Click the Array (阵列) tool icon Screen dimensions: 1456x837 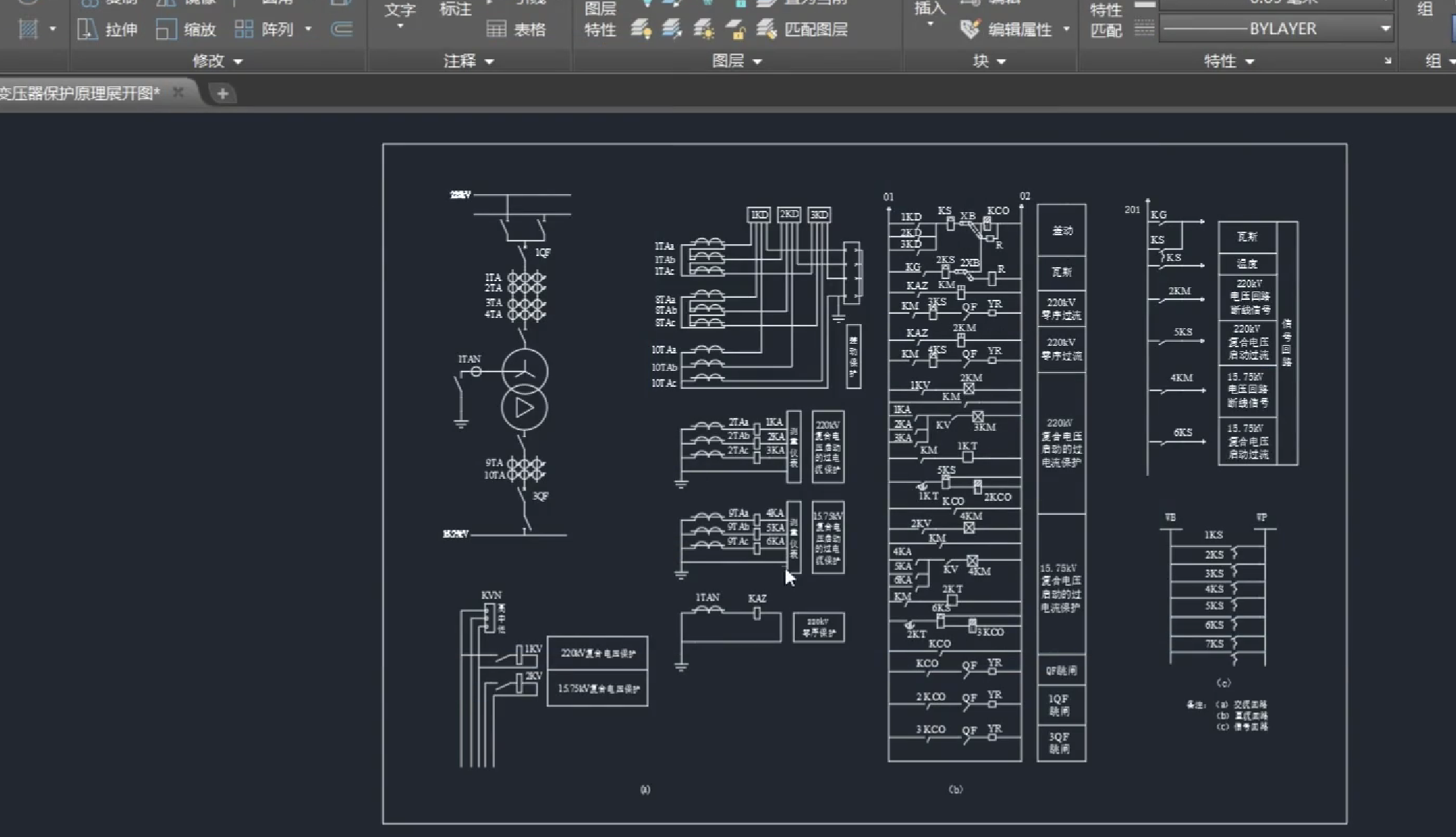point(244,29)
